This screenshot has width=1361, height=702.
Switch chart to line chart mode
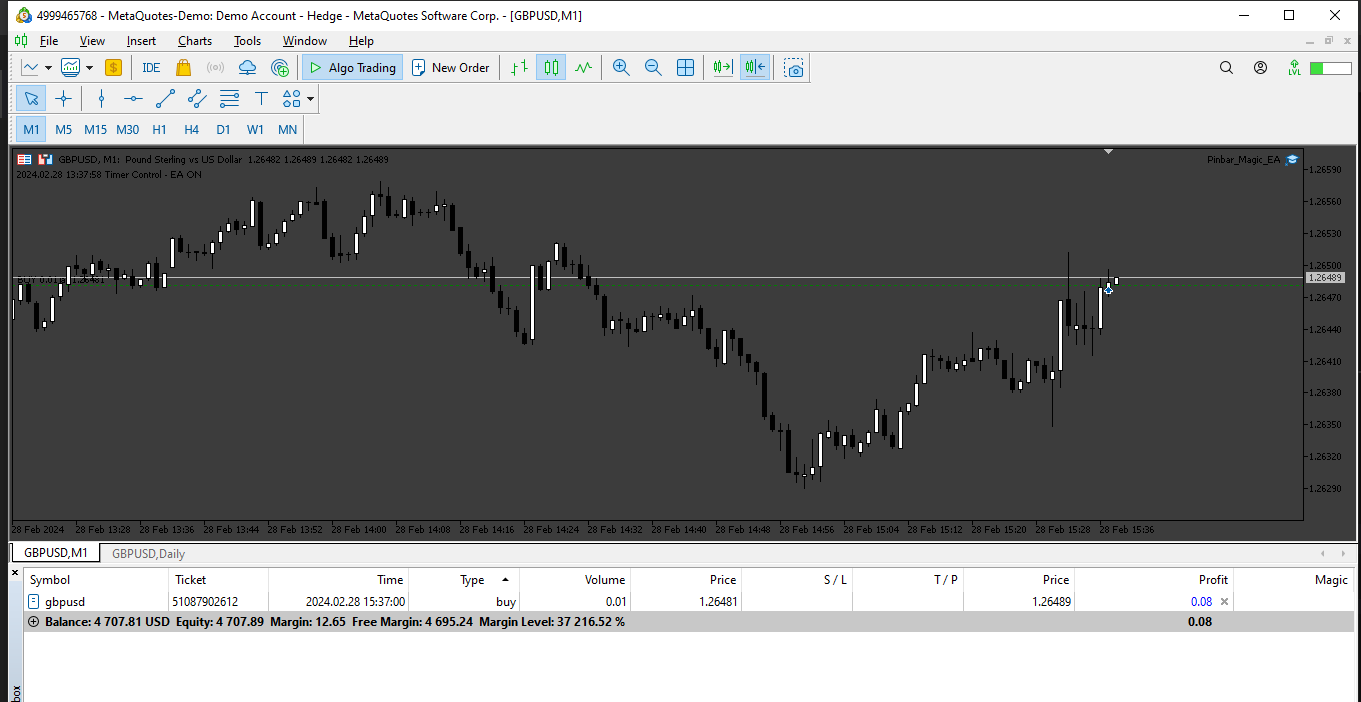[x=583, y=68]
